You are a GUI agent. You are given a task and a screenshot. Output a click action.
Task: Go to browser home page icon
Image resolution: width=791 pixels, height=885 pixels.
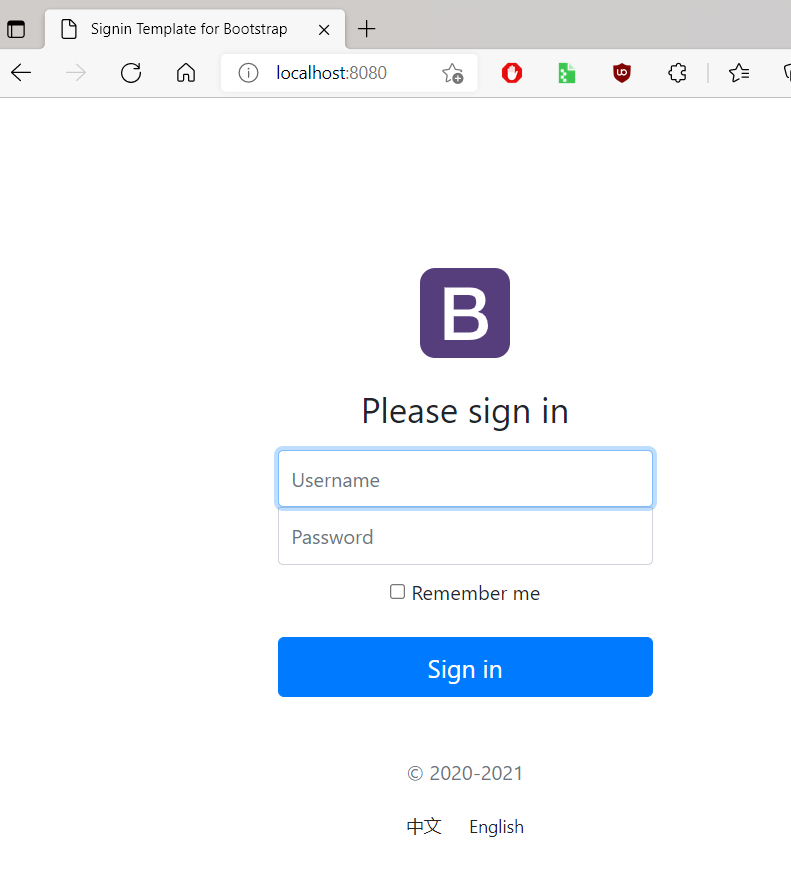(x=185, y=73)
